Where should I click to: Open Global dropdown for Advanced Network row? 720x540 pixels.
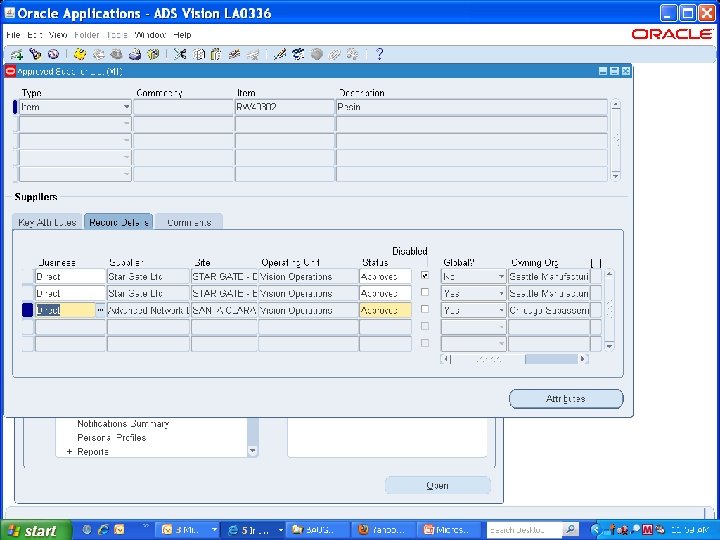point(501,310)
